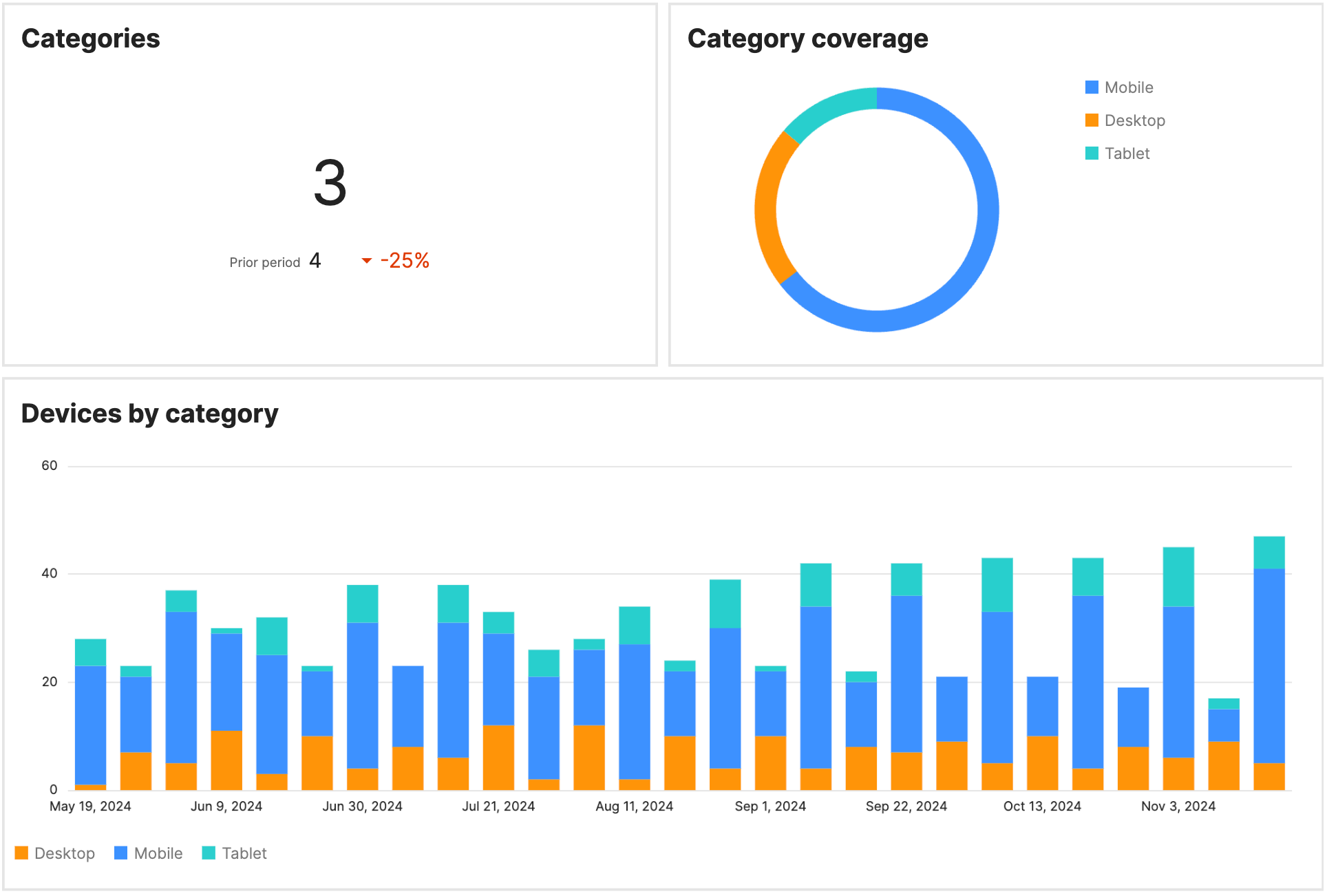Viewport: 1327px width, 896px height.
Task: Click the Desktop swatch in bottom legend
Action: tap(23, 853)
